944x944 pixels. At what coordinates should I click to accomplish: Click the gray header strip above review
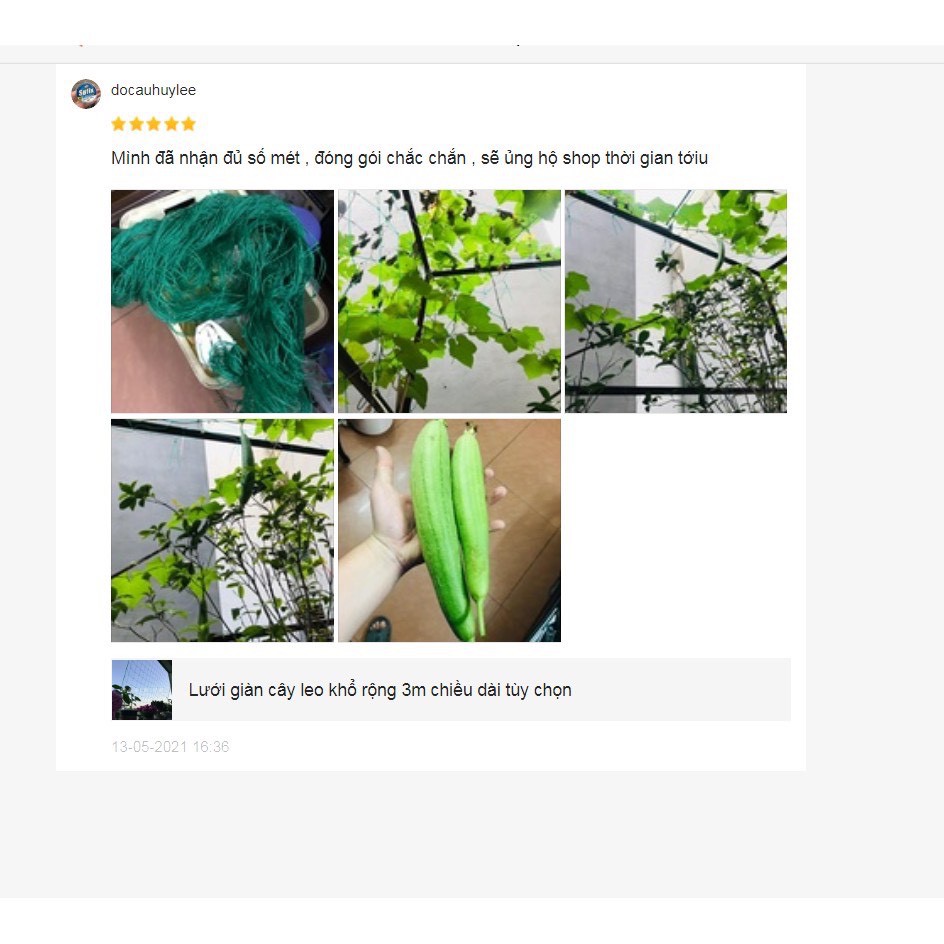click(472, 54)
